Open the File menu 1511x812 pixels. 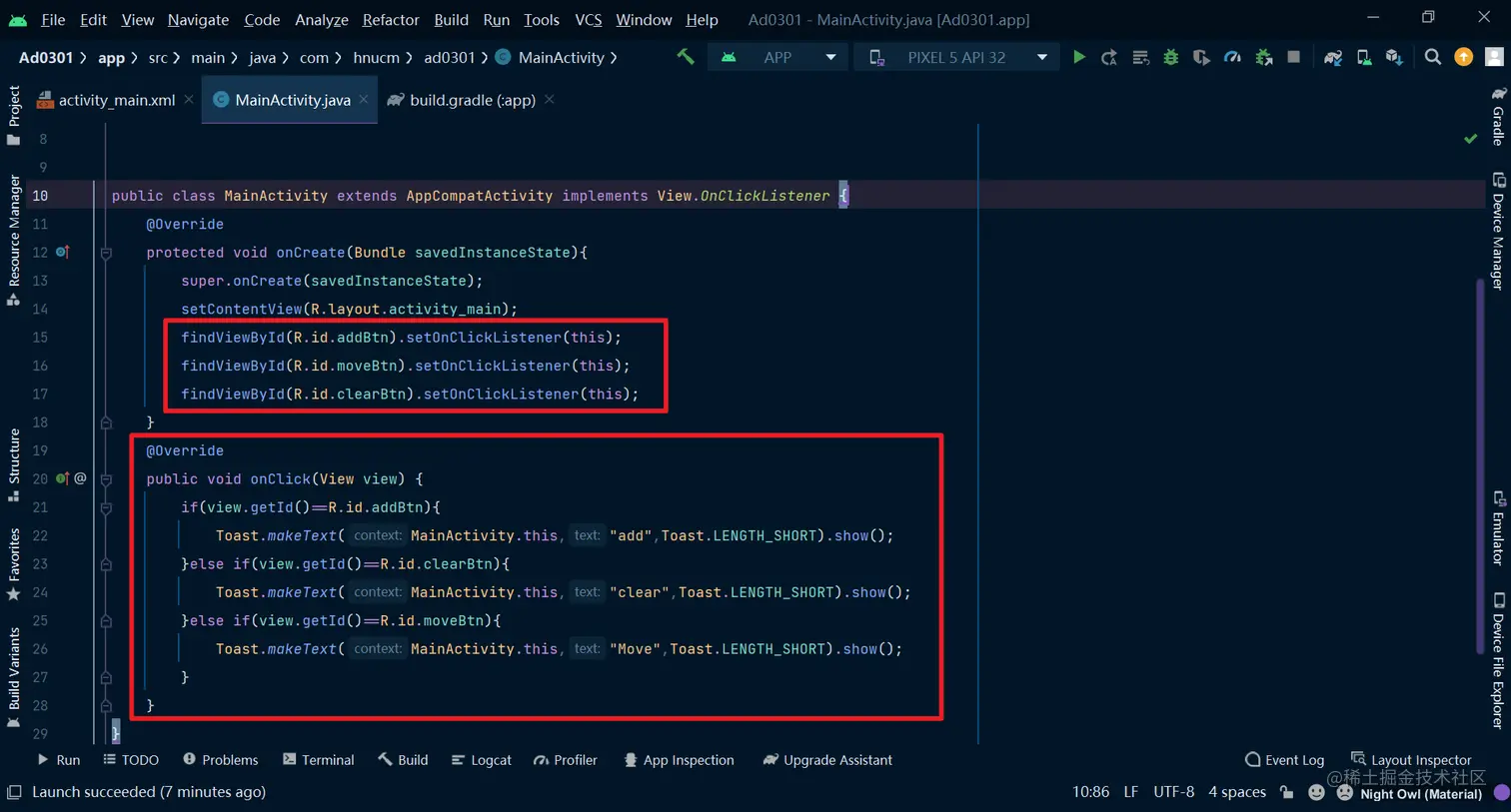click(53, 19)
